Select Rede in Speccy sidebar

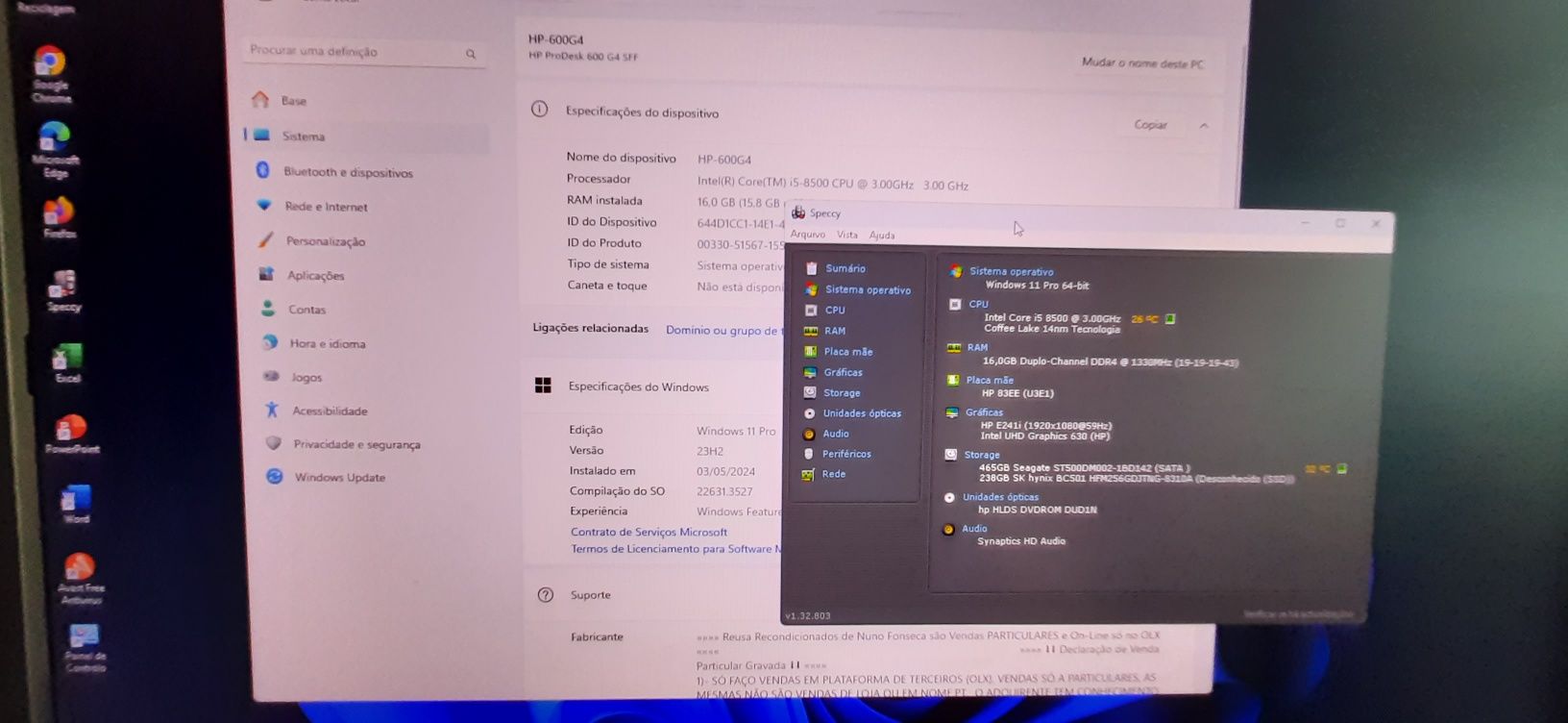click(834, 474)
